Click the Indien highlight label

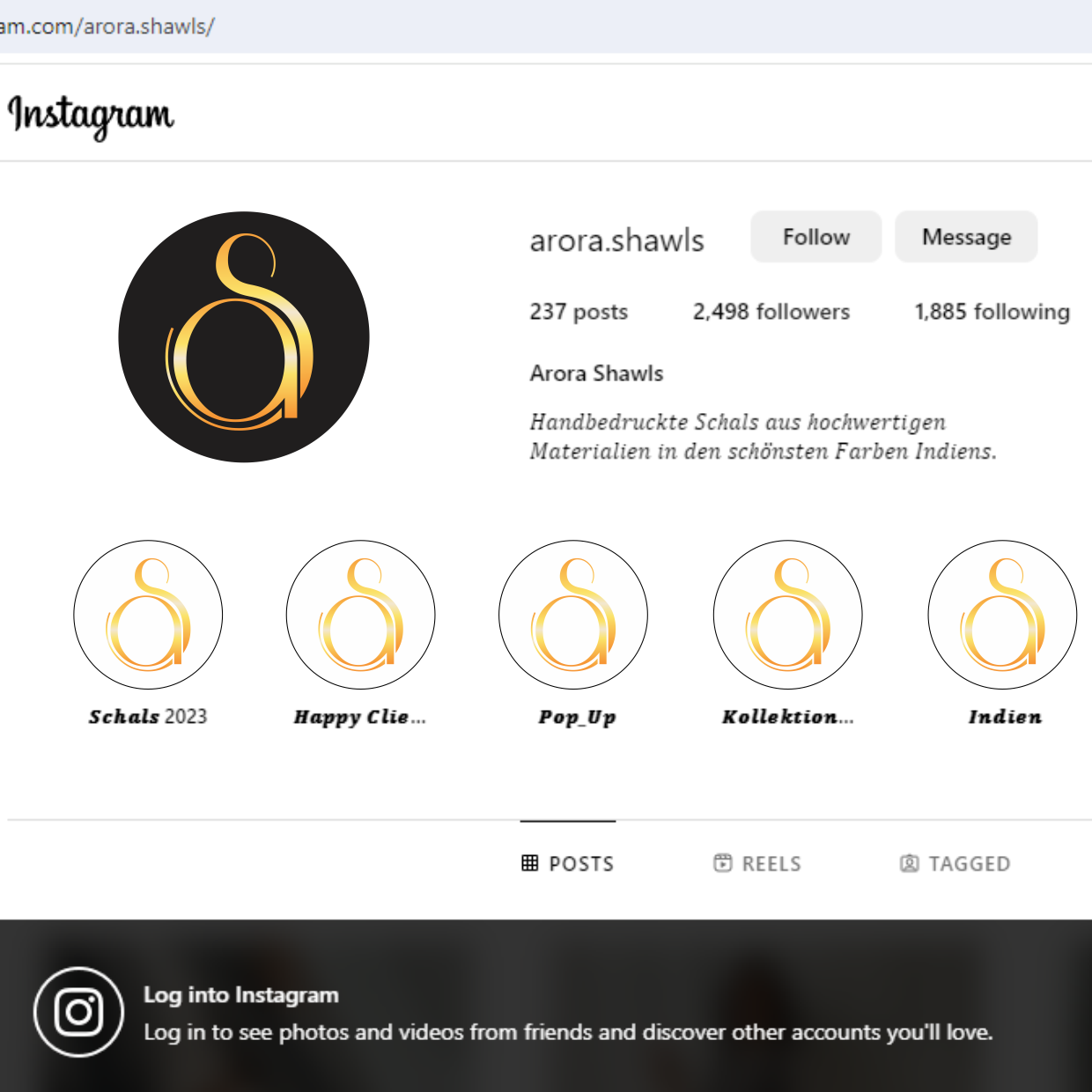point(1005,717)
